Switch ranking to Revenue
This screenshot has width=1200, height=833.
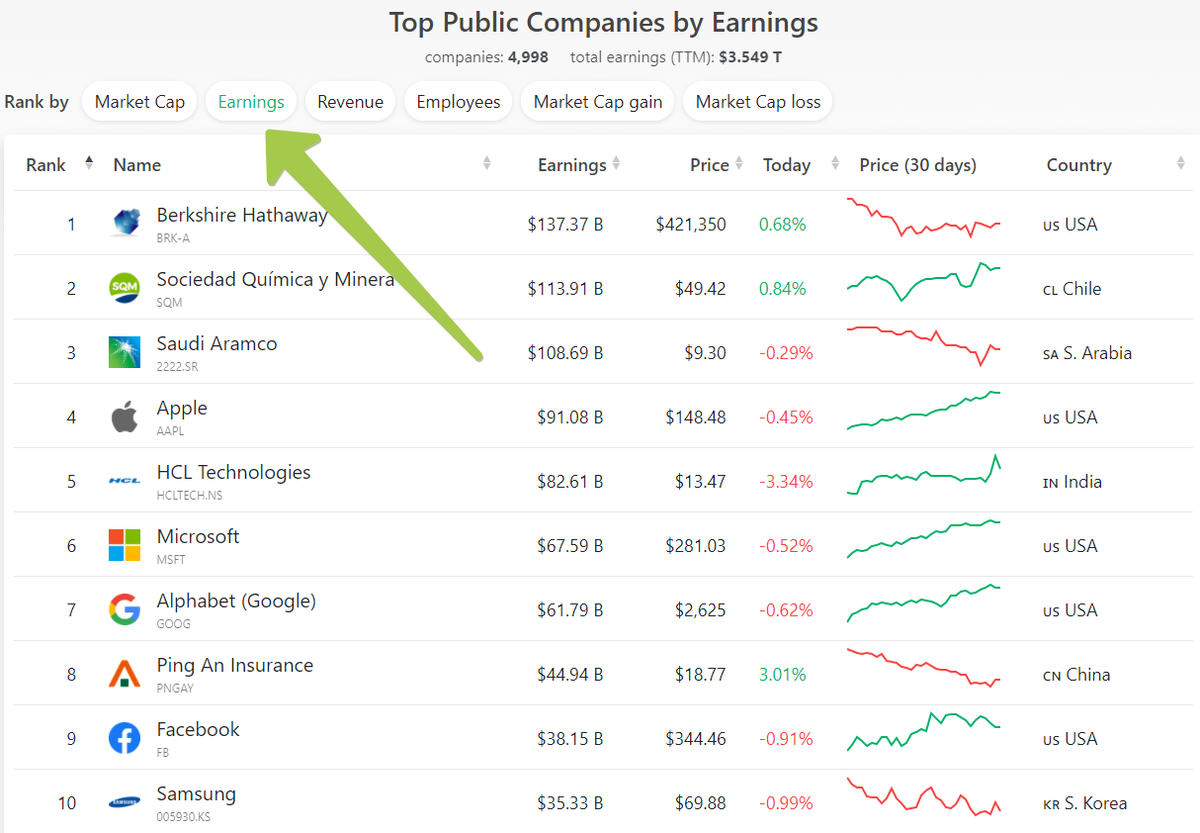350,101
